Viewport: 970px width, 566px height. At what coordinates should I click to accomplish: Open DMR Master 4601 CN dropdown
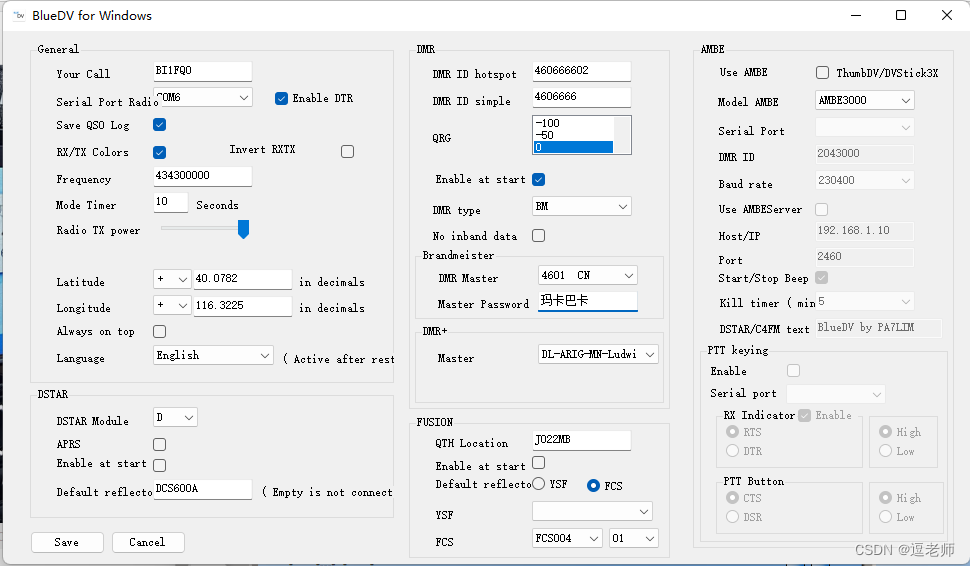[588, 275]
